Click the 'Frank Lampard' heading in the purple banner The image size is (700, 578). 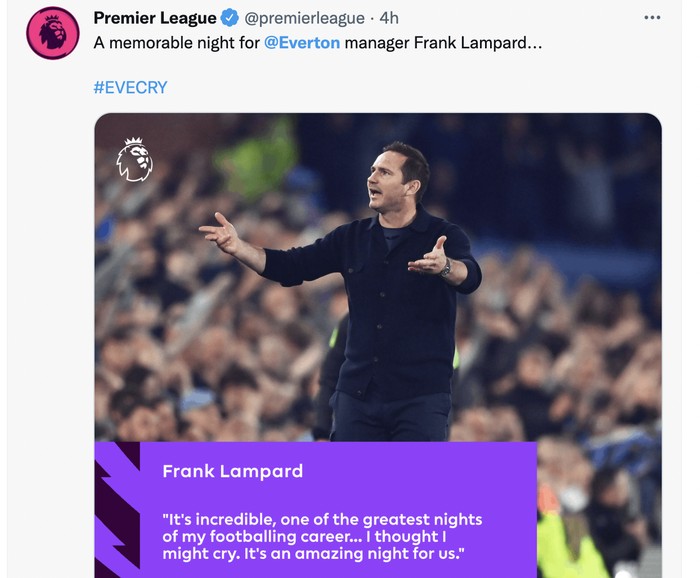coord(232,471)
